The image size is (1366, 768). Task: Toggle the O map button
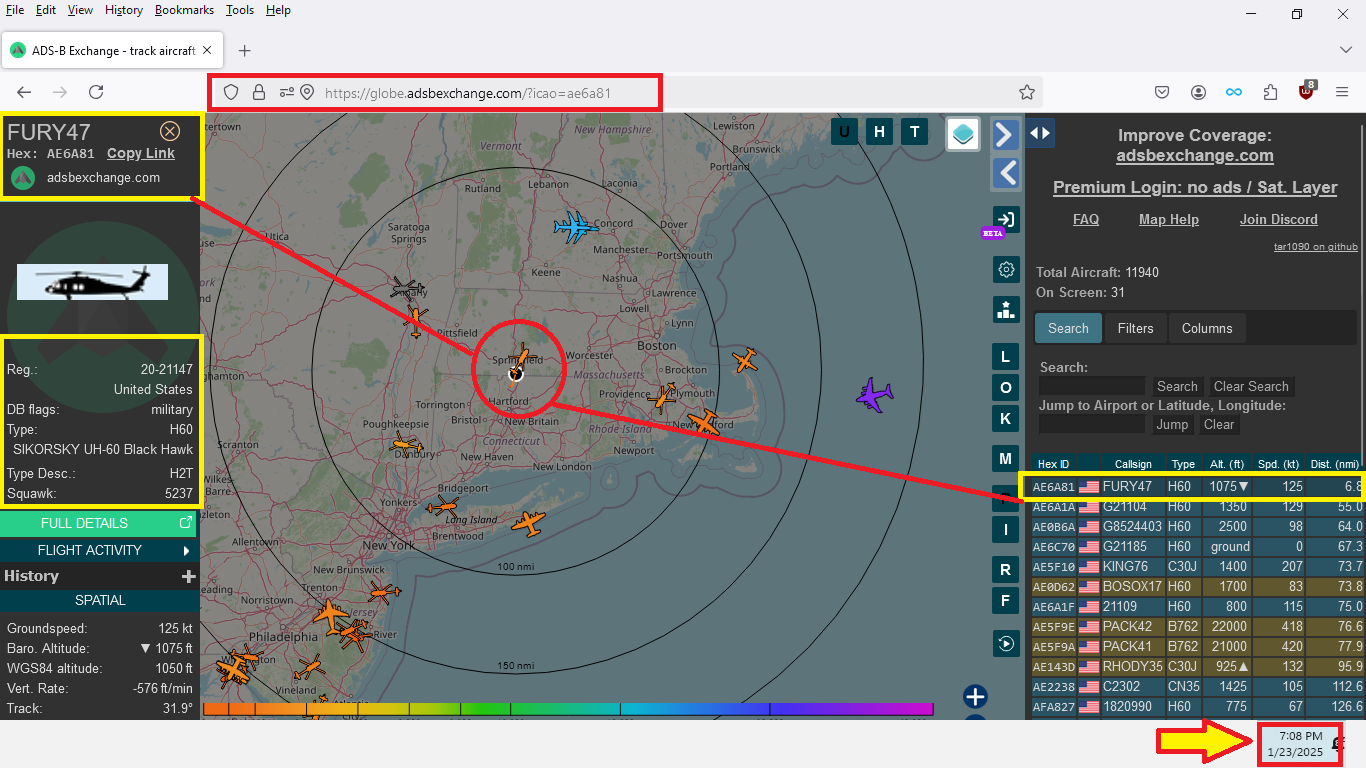(x=1005, y=387)
